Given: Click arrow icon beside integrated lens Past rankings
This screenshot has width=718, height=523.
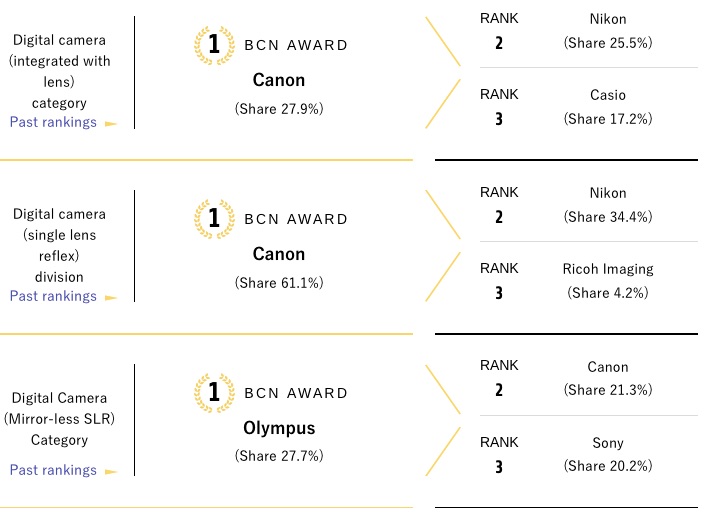Looking at the screenshot, I should pos(111,124).
